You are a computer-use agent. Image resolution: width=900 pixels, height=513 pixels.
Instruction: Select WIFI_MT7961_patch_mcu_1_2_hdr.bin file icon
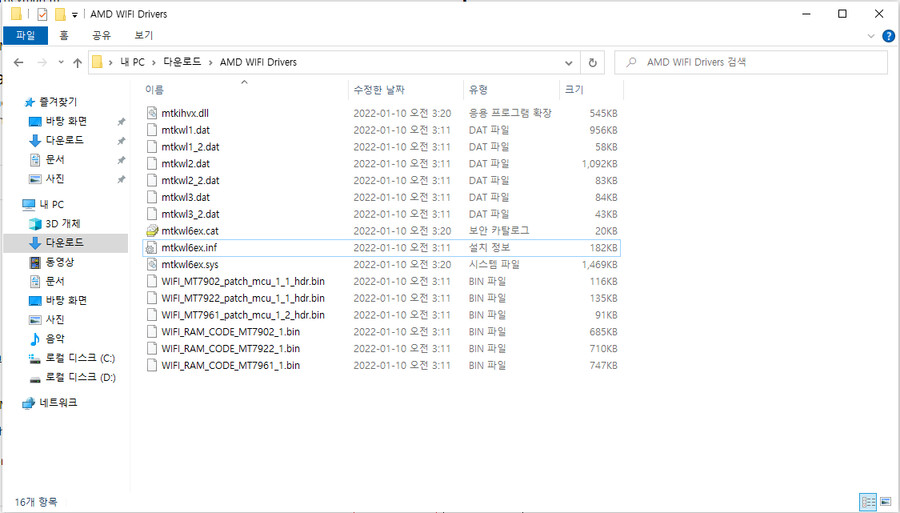[152, 315]
